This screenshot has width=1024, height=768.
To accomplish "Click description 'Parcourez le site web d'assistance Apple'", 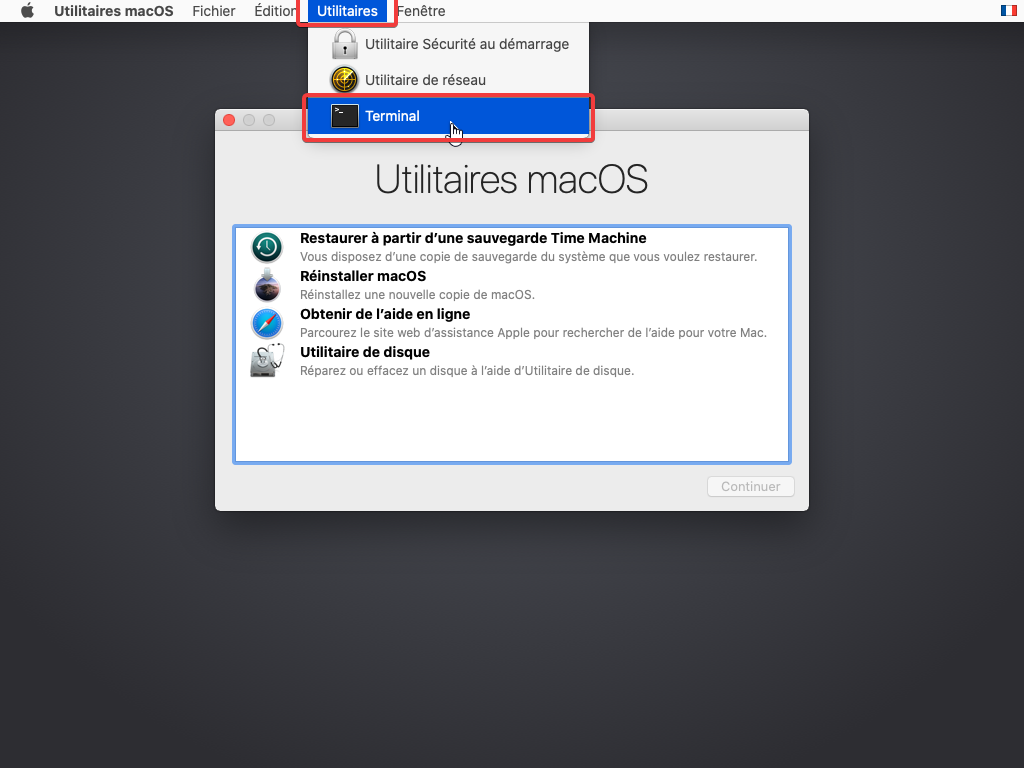I will click(x=533, y=333).
